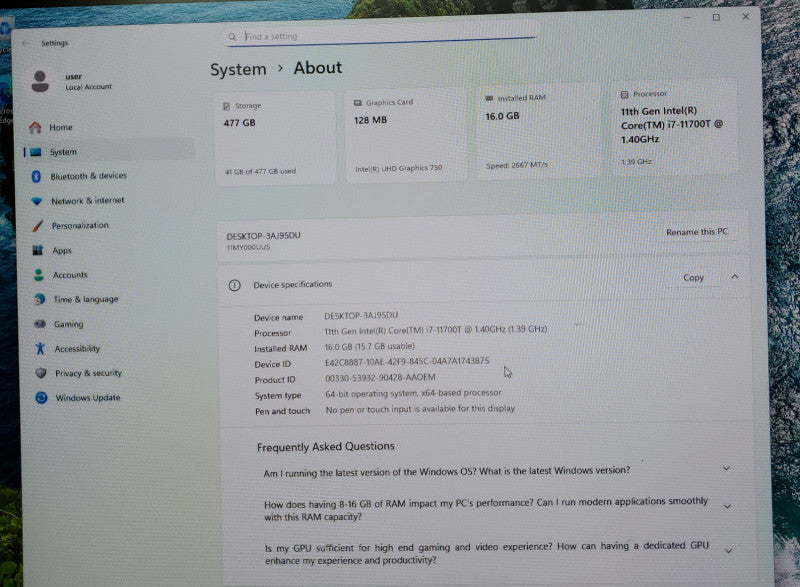Click the 16.0 GB (15.7 GB usable) text
Screen dimensions: 800x587
(x=369, y=346)
